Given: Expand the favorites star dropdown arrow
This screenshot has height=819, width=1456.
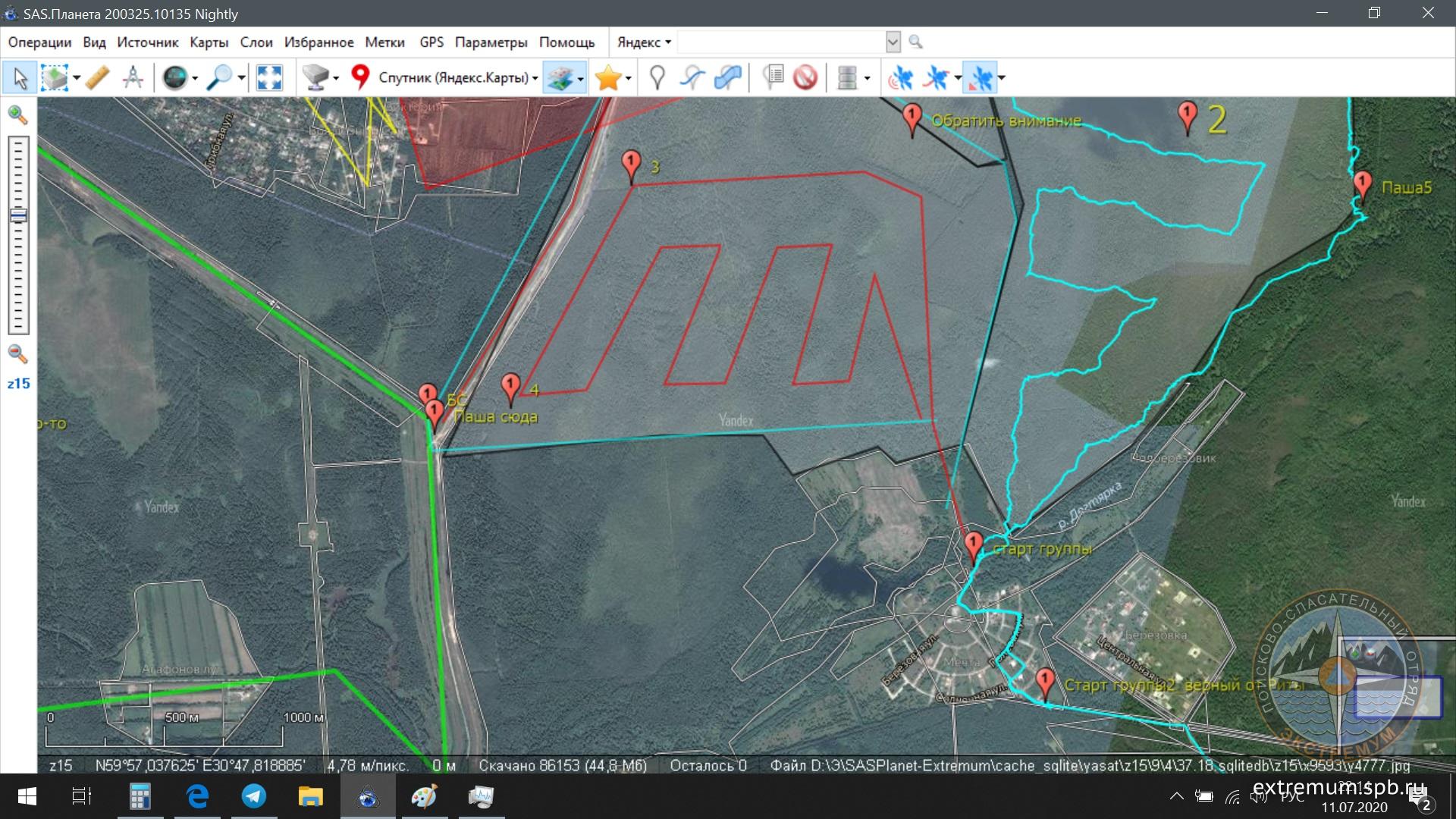Looking at the screenshot, I should pos(628,78).
